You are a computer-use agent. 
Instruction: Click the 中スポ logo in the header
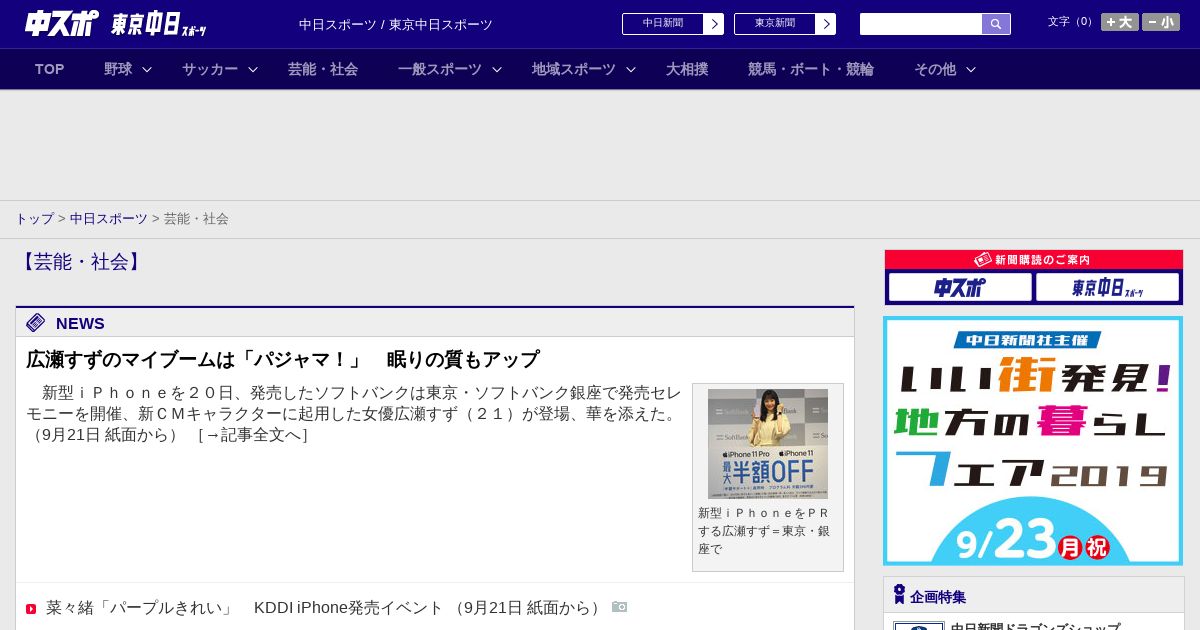[x=62, y=23]
